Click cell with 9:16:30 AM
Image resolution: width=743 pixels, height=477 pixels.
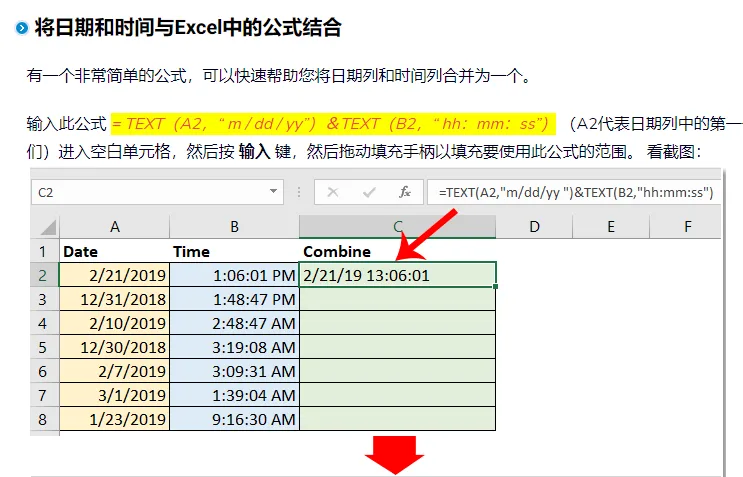click(x=234, y=419)
